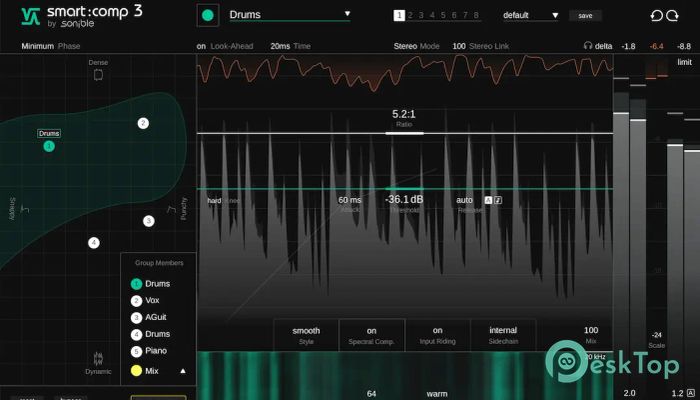Click the 100 Stereo Link value

tap(459, 46)
